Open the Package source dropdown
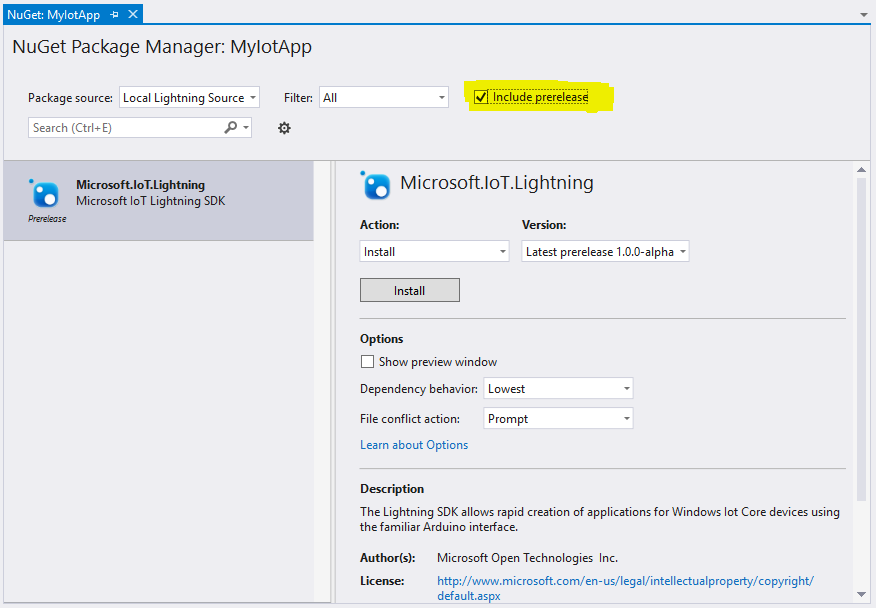Image resolution: width=876 pixels, height=608 pixels. point(189,97)
